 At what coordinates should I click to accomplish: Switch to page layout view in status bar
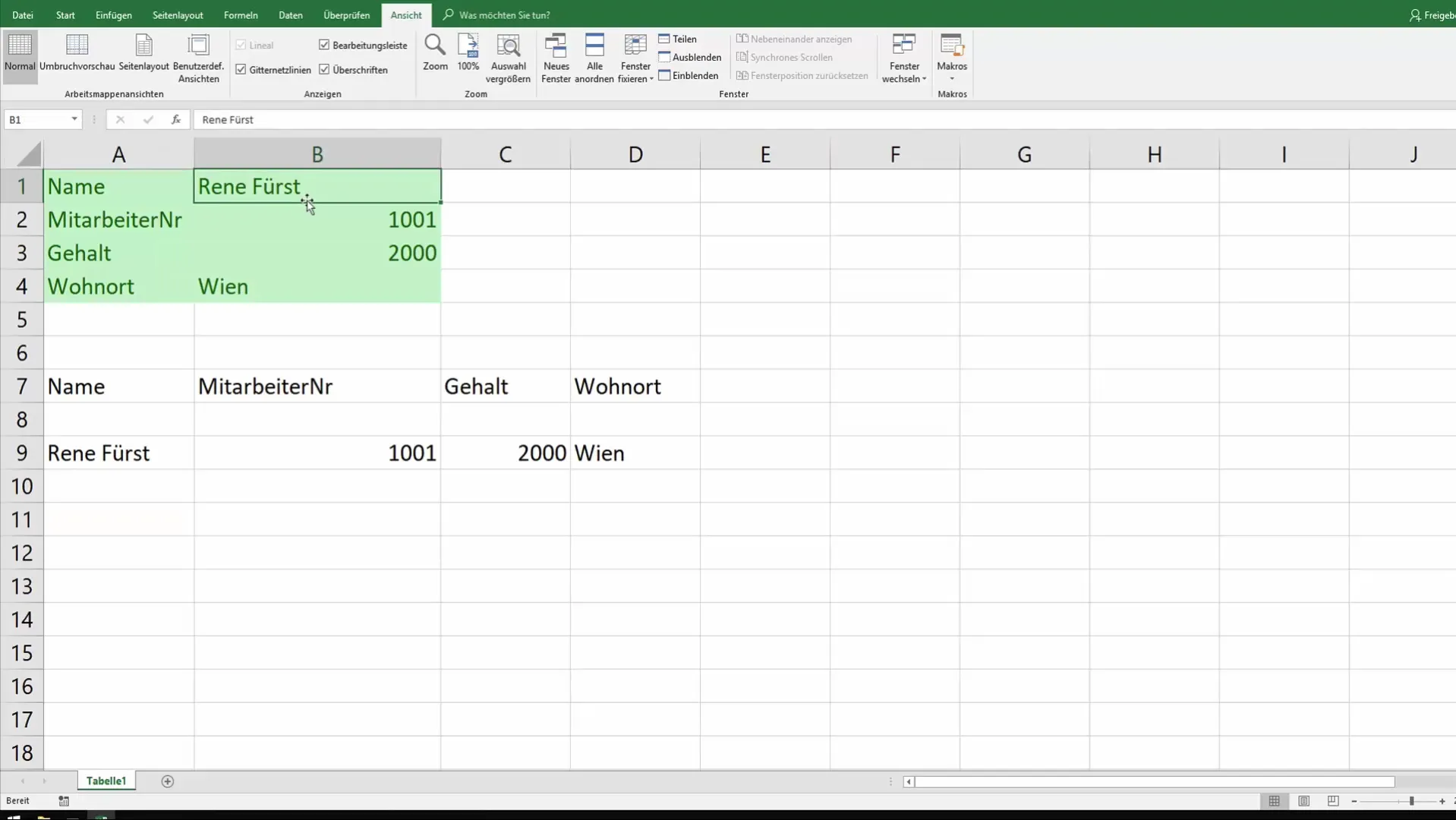tap(1303, 801)
